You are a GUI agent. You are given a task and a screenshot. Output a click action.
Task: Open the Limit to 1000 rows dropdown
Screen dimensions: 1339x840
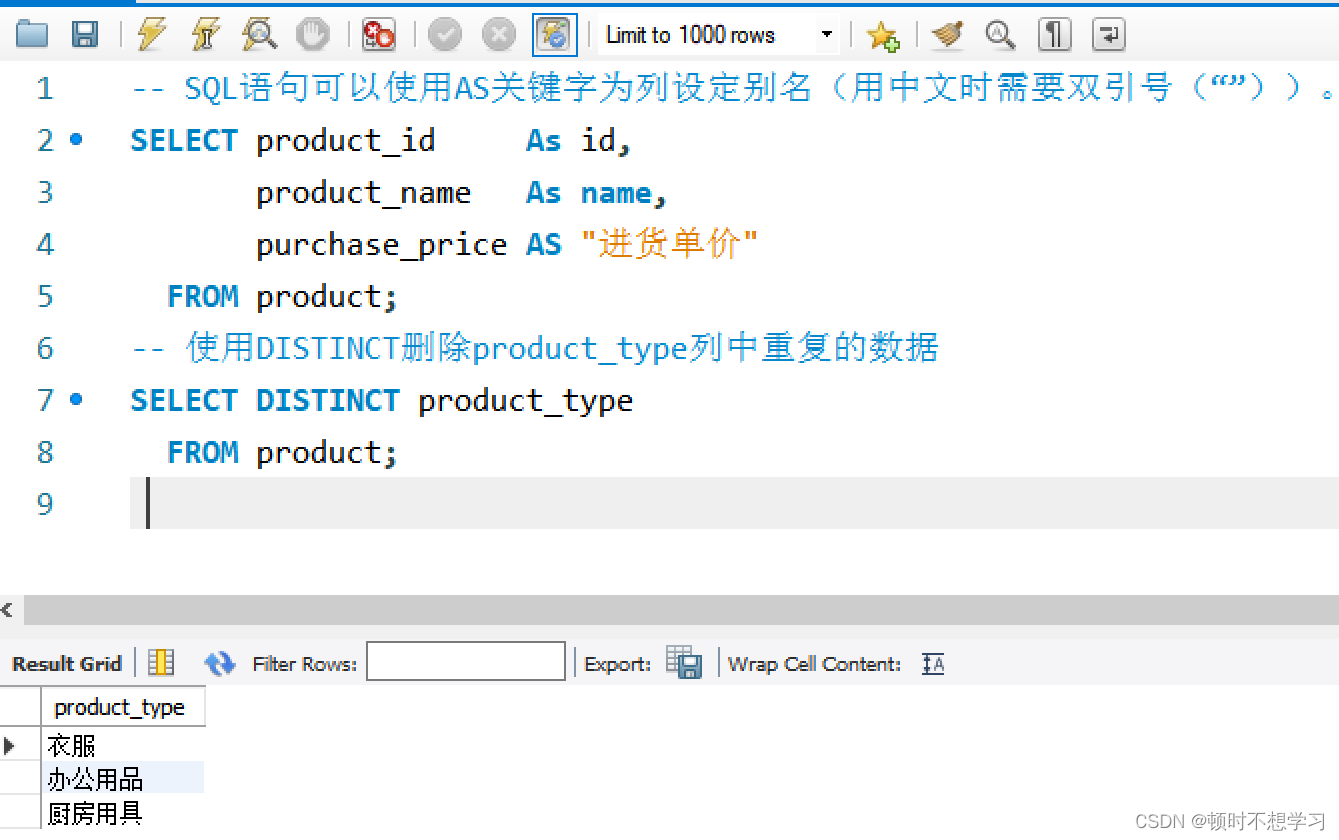point(827,34)
